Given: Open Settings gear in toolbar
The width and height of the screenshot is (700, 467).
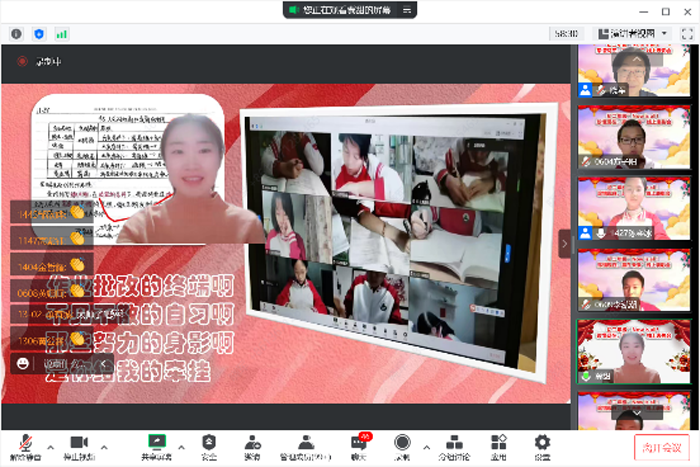Looking at the screenshot, I should [x=542, y=447].
